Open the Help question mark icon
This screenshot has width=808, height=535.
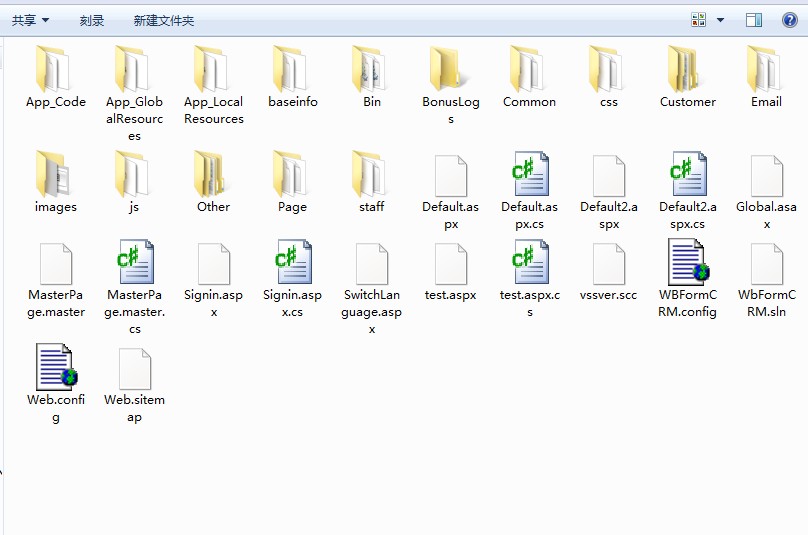click(789, 20)
